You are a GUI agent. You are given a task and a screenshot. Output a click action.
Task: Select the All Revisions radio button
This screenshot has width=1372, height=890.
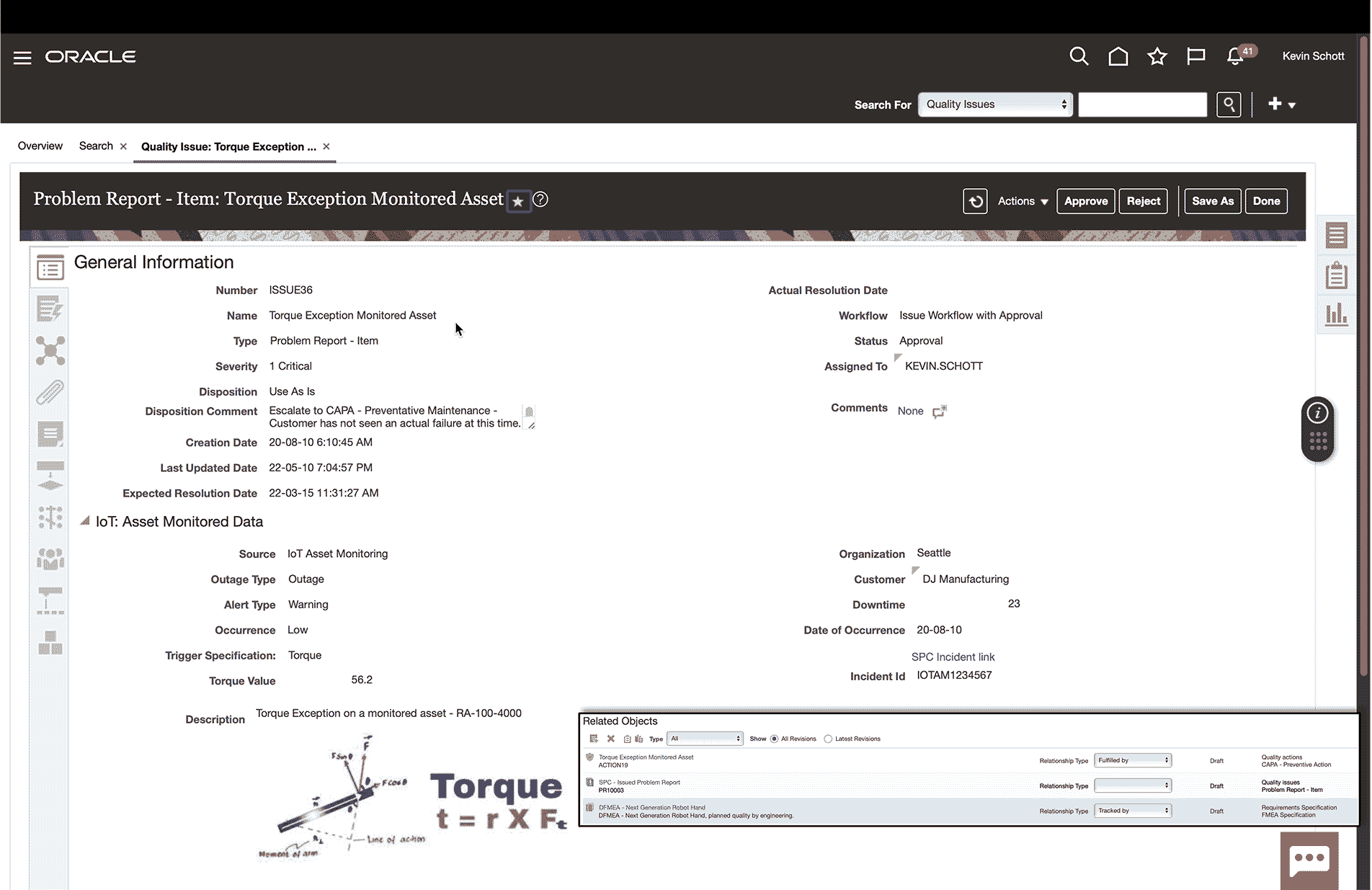click(775, 739)
